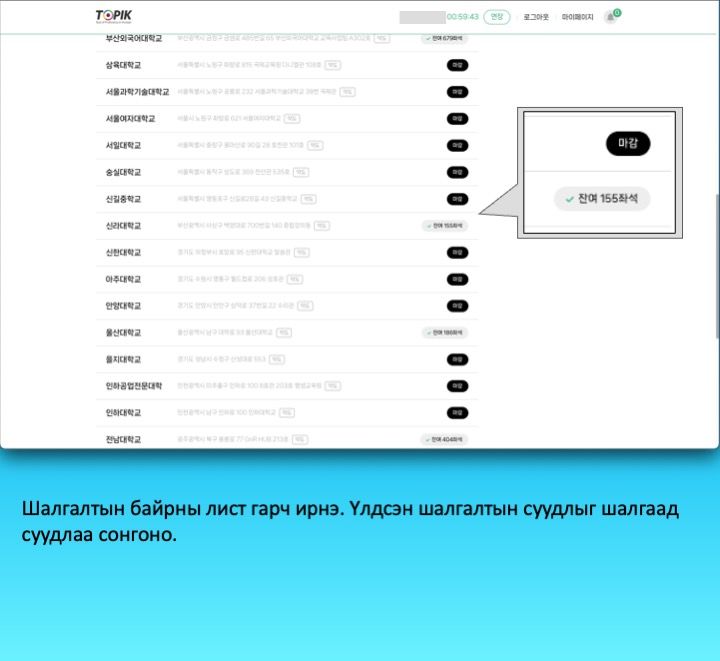The height and width of the screenshot is (661, 720).
Task: Open the map tag next to 을지대학교 address
Action: tap(277, 359)
